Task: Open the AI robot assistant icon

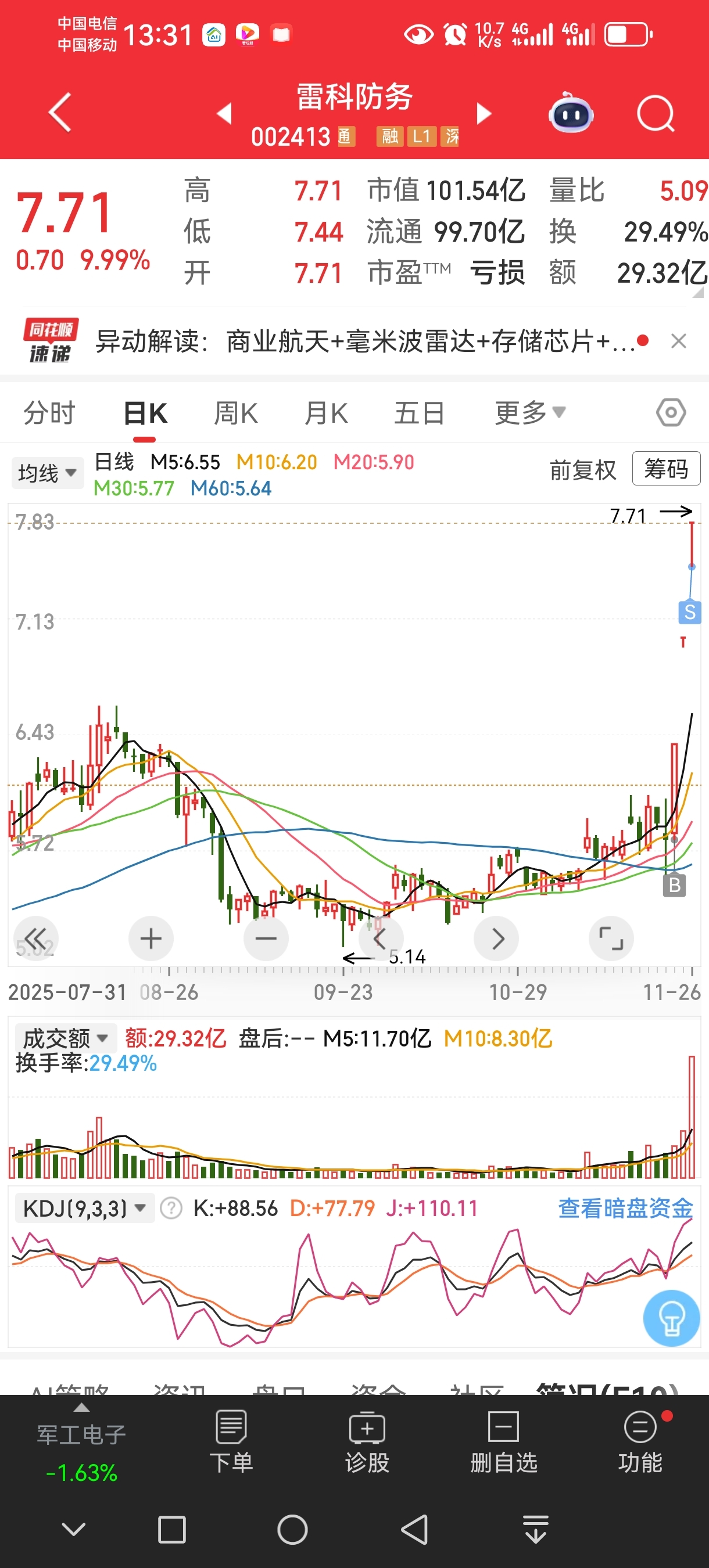Action: [571, 113]
